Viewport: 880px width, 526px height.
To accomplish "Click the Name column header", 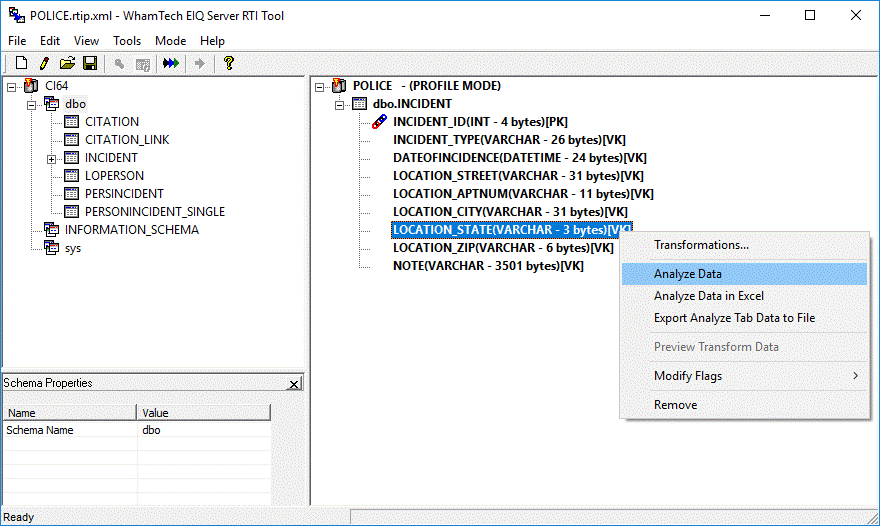I will click(70, 413).
